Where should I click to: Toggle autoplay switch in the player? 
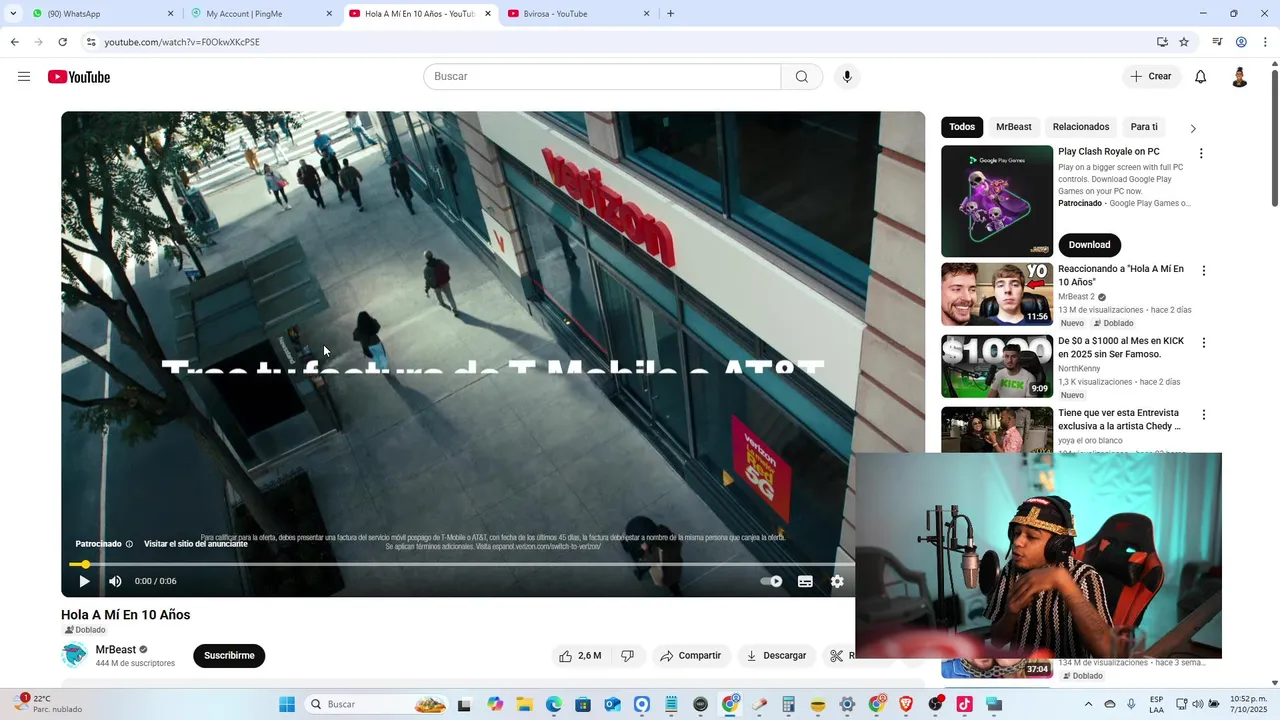tap(771, 581)
